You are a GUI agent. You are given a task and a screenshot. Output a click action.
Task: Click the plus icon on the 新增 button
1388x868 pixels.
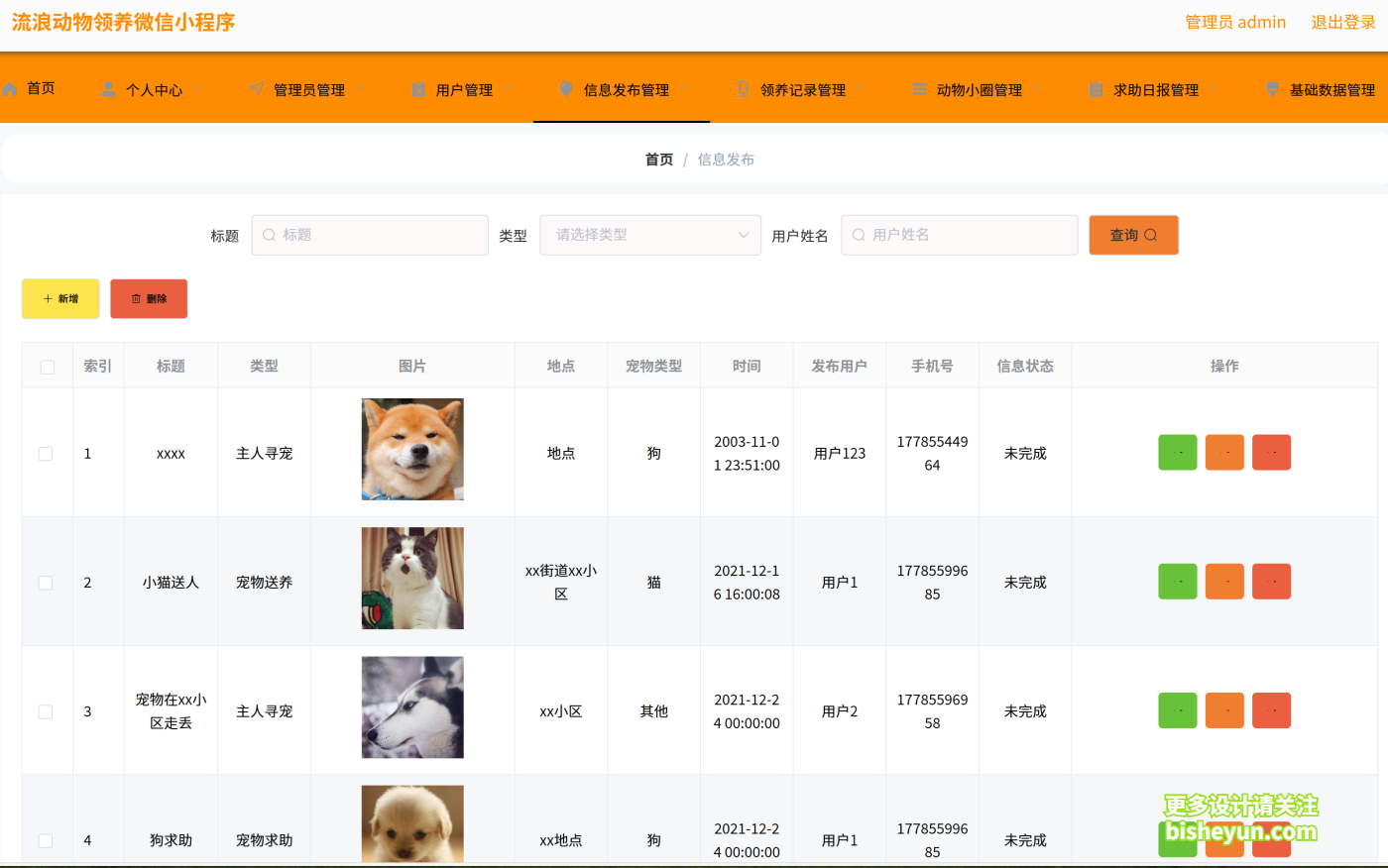[48, 298]
